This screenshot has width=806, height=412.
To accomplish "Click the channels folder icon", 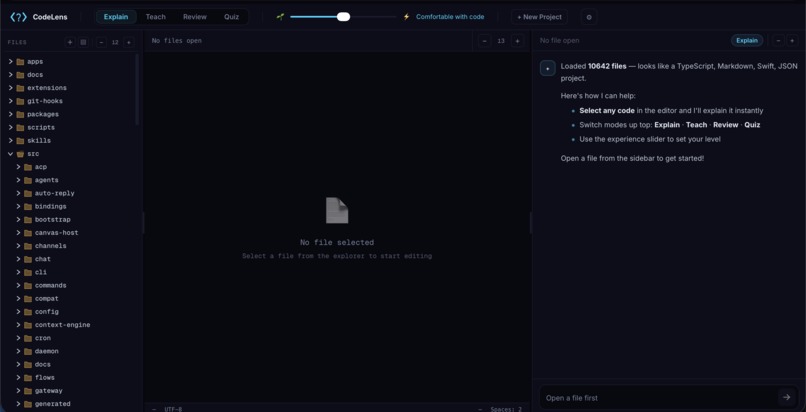I will click(28, 246).
